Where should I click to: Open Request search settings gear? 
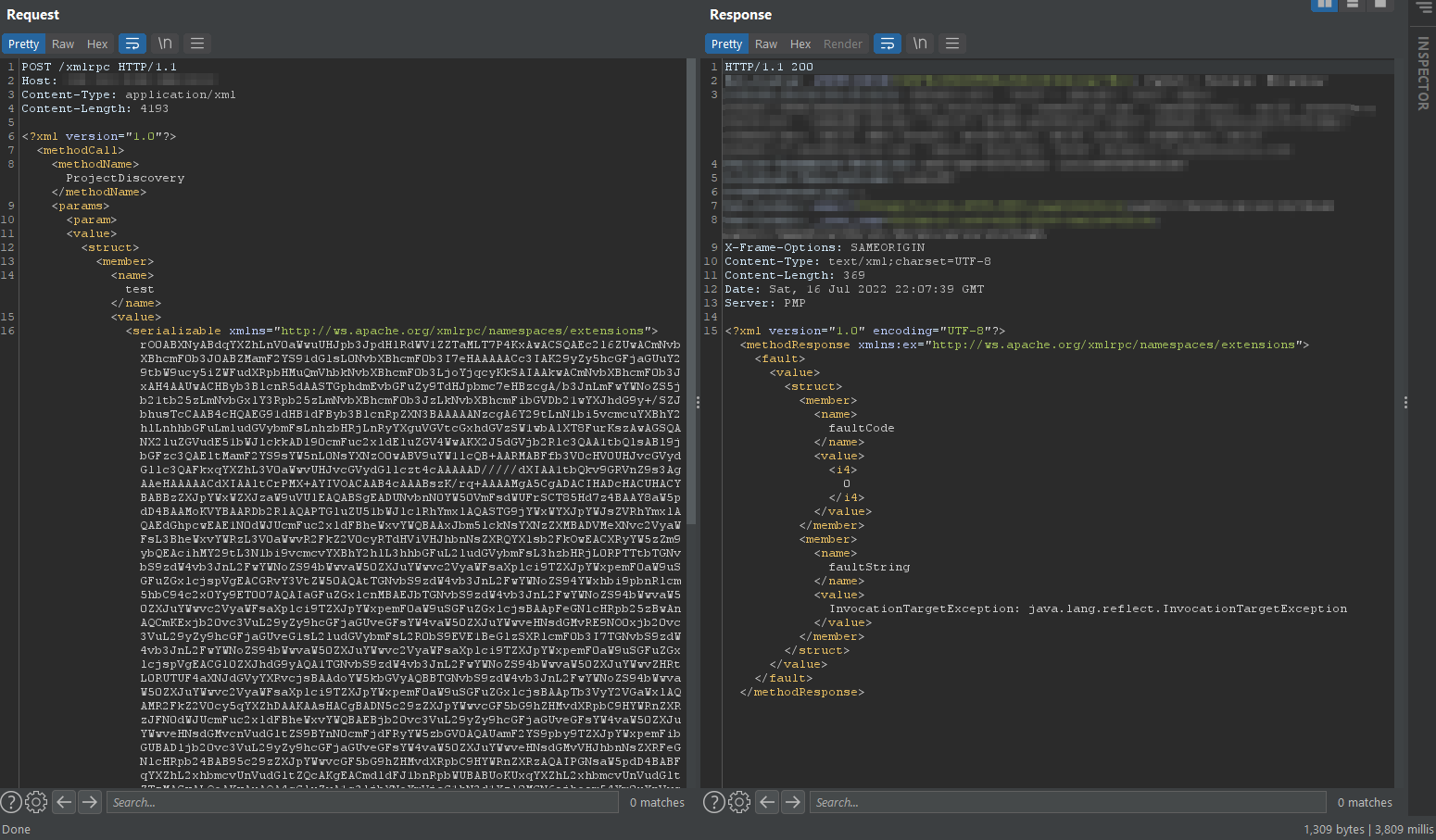[36, 802]
